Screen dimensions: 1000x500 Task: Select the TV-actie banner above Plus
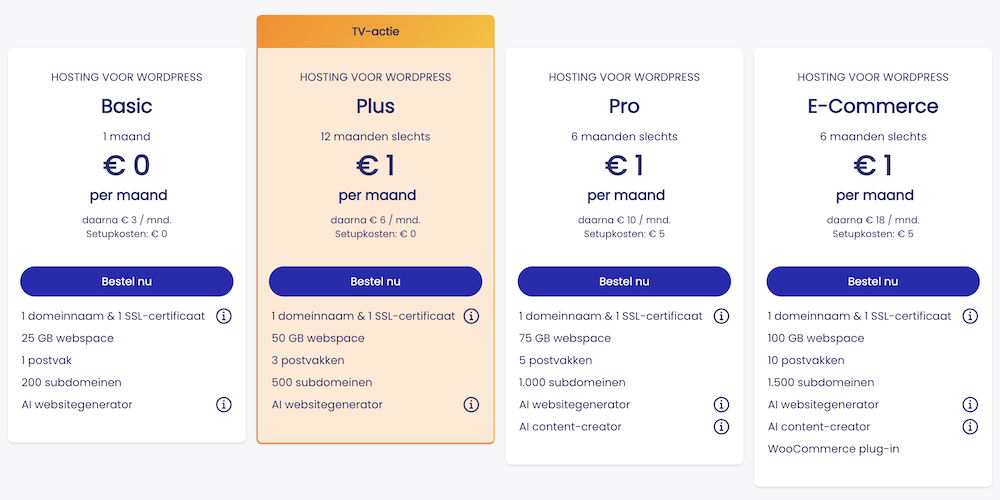pos(375,31)
